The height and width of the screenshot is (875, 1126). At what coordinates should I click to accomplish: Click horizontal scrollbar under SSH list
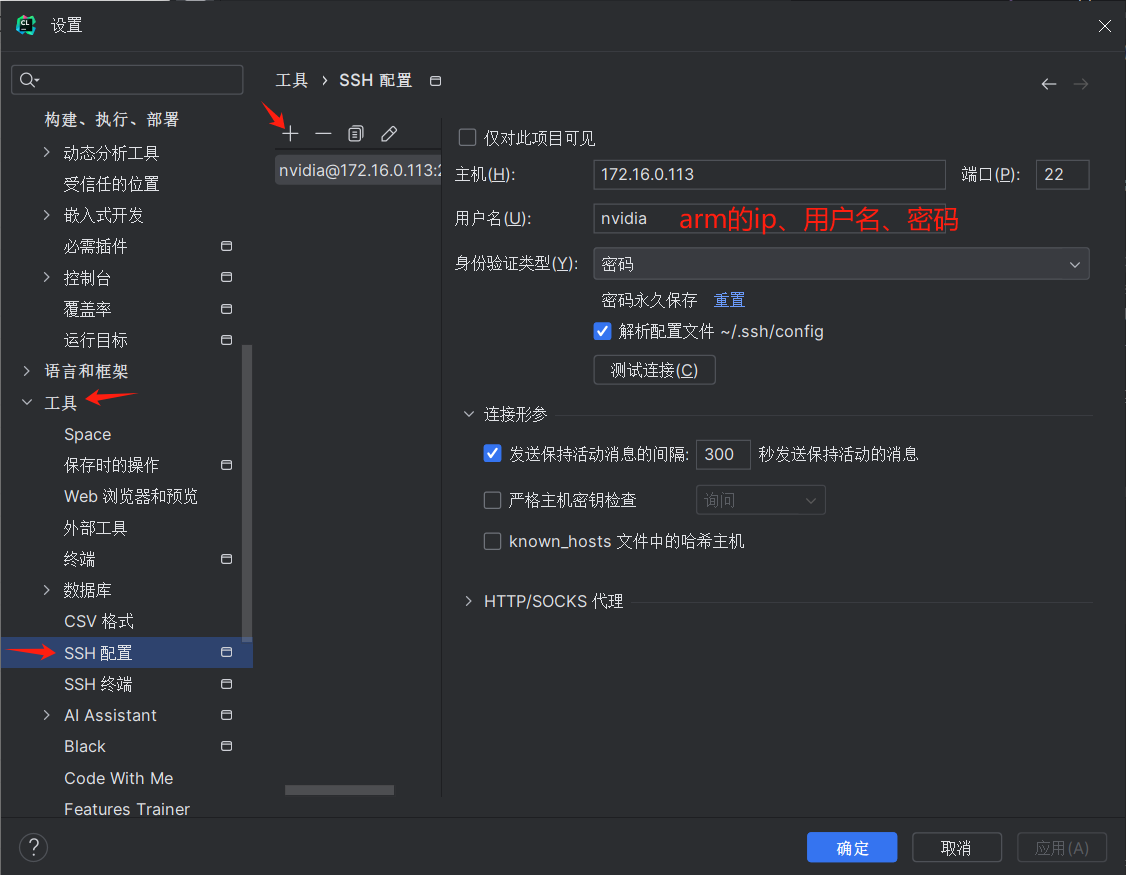(x=339, y=790)
